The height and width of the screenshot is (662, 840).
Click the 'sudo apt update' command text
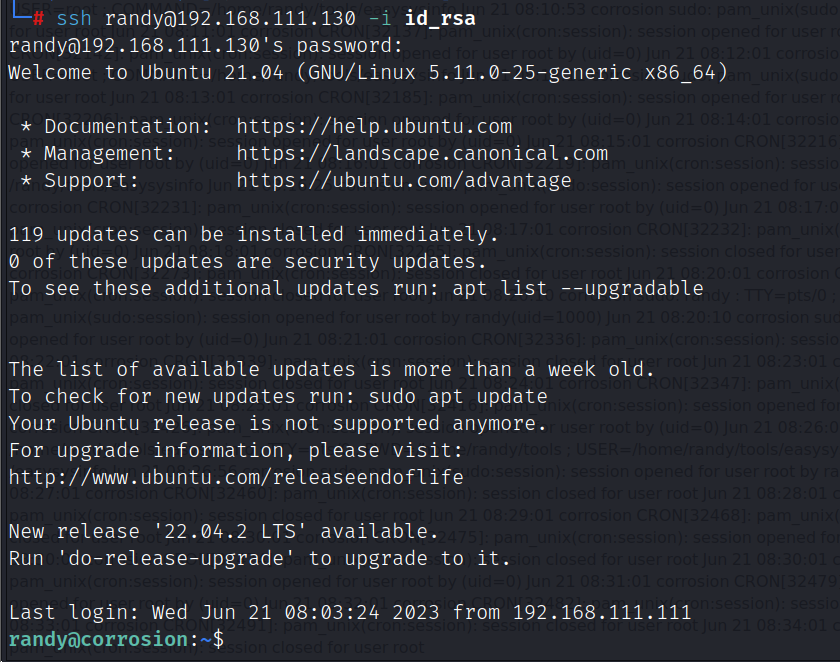click(x=458, y=397)
